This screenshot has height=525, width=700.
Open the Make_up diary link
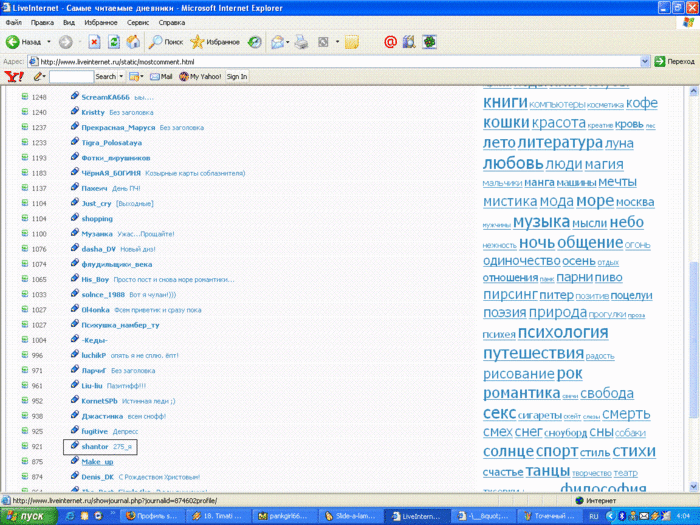click(x=97, y=462)
